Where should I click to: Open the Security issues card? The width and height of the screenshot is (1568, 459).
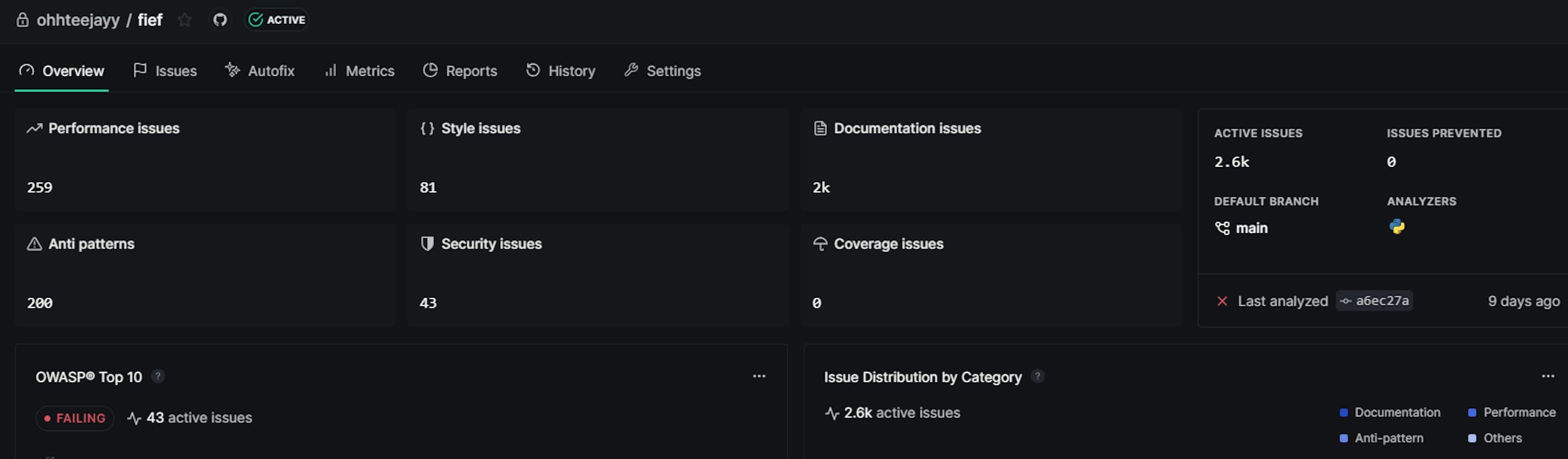coord(598,275)
